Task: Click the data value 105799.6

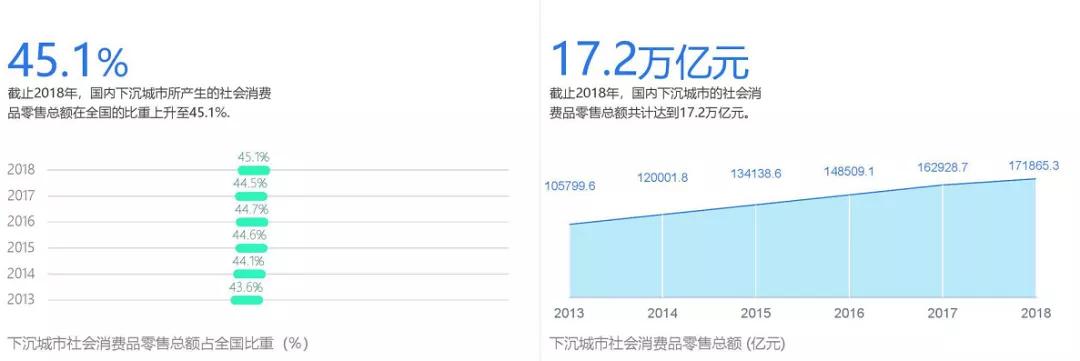Action: (570, 186)
